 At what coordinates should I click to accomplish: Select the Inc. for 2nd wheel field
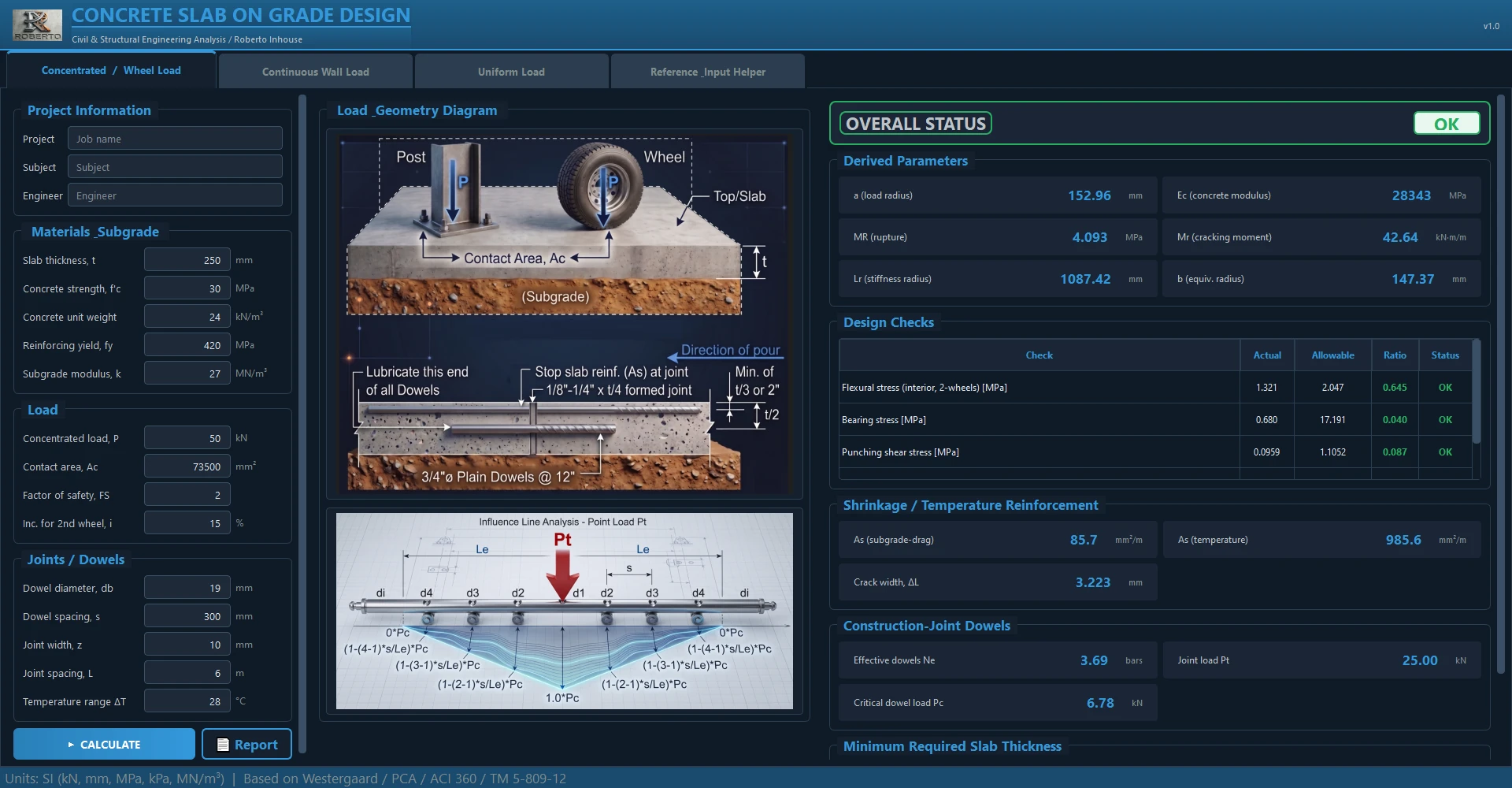pos(187,523)
